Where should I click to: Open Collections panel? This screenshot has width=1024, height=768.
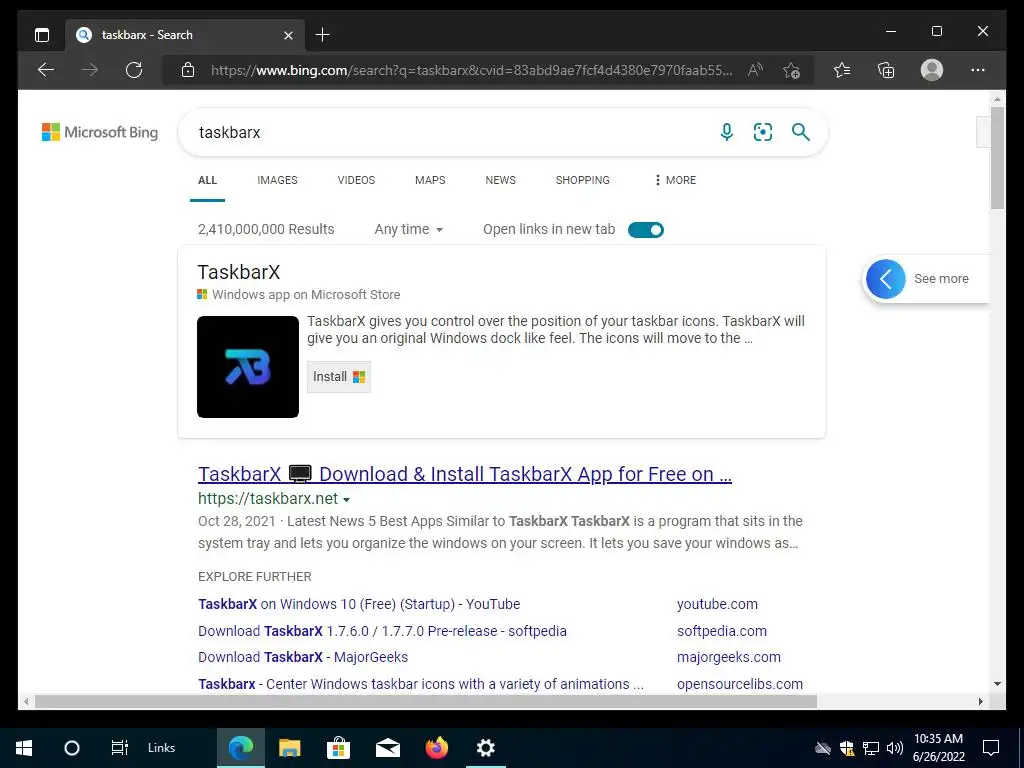(x=886, y=70)
